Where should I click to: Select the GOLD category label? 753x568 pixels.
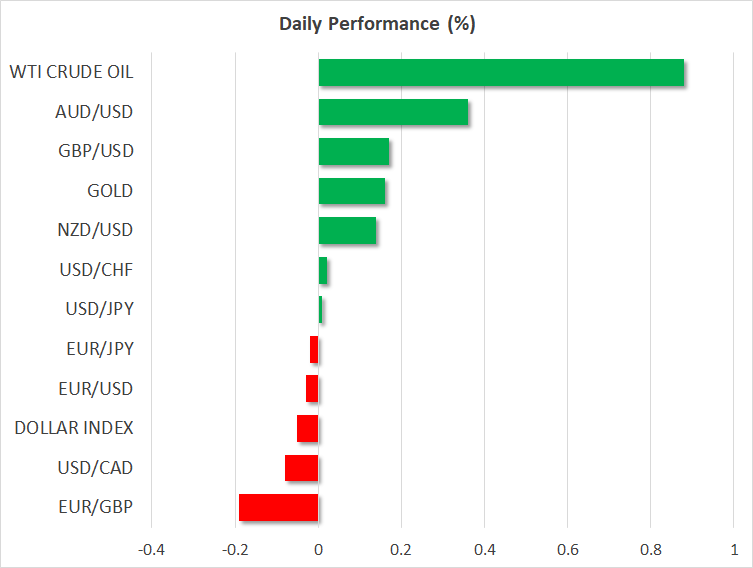click(x=110, y=191)
